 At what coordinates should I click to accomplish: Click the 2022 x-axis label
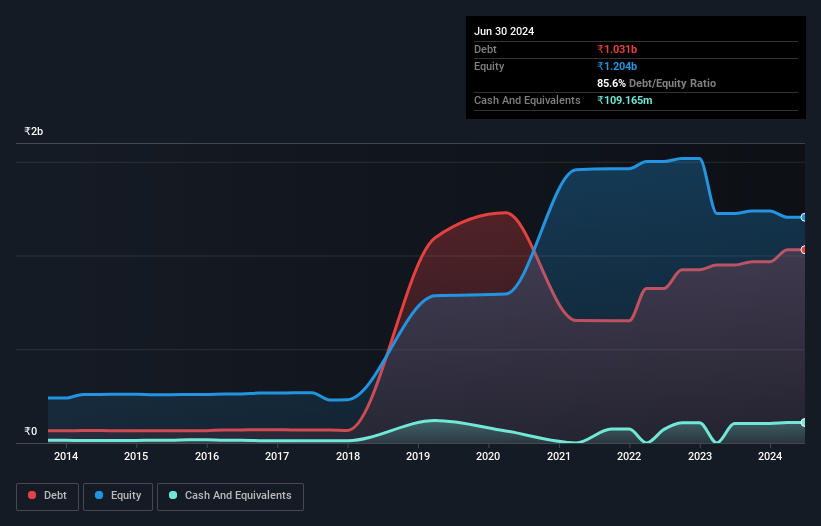pos(629,456)
